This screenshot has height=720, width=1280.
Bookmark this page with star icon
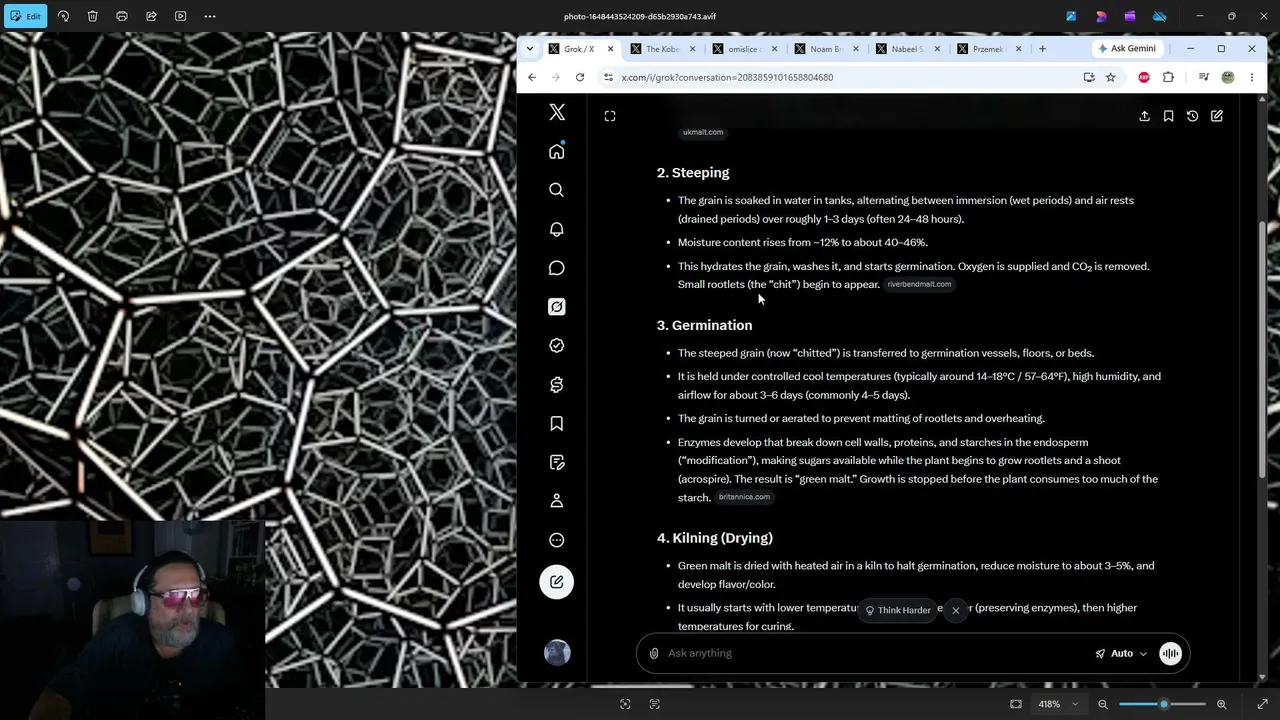pyautogui.click(x=1110, y=77)
